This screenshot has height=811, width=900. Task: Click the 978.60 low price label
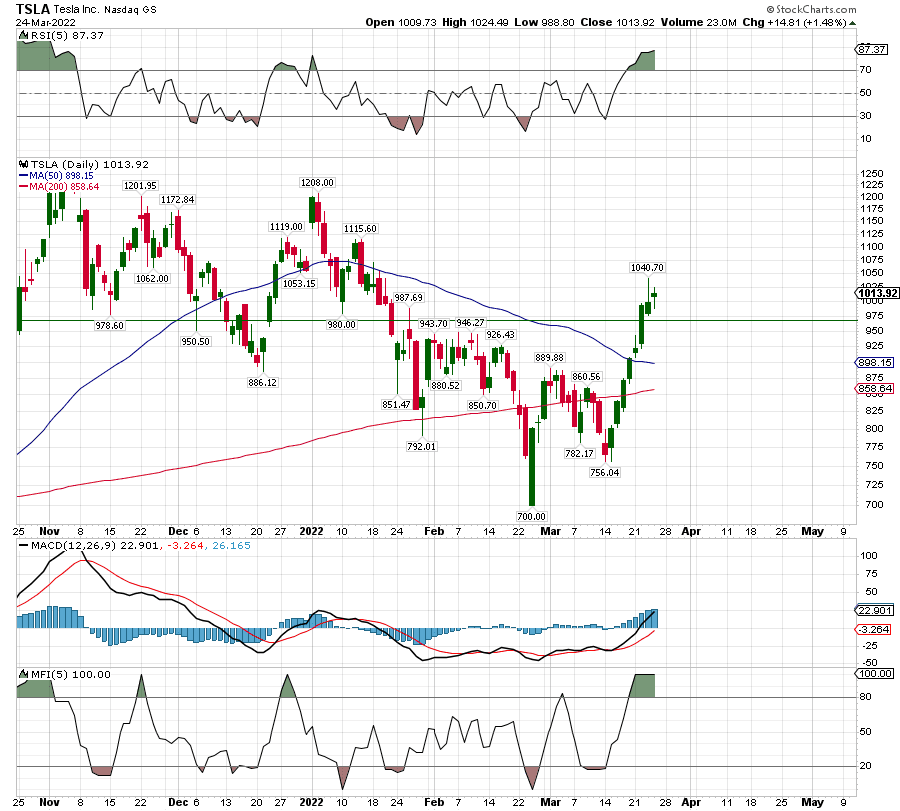[109, 325]
